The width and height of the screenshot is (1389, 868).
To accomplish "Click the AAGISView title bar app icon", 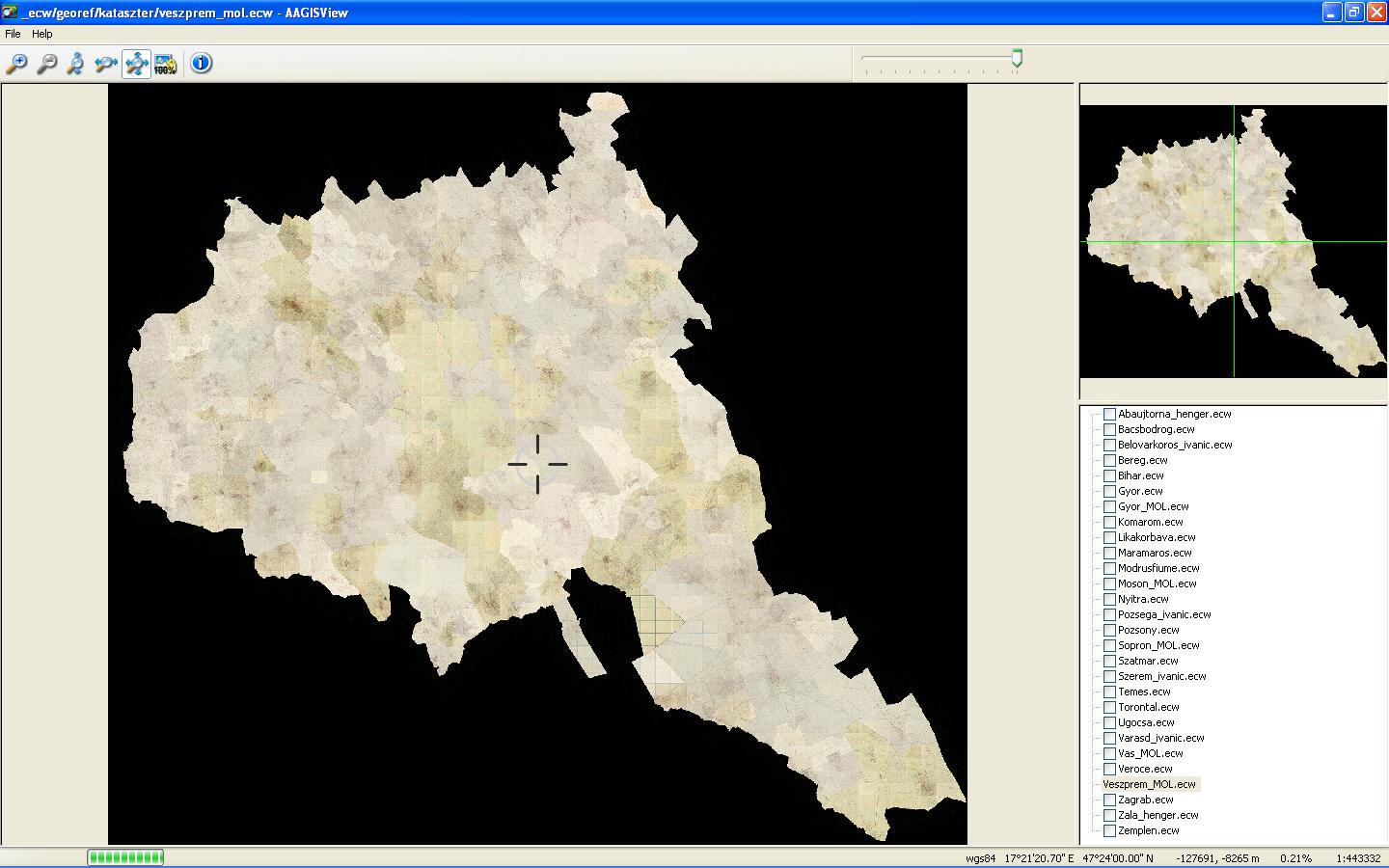I will (x=11, y=12).
